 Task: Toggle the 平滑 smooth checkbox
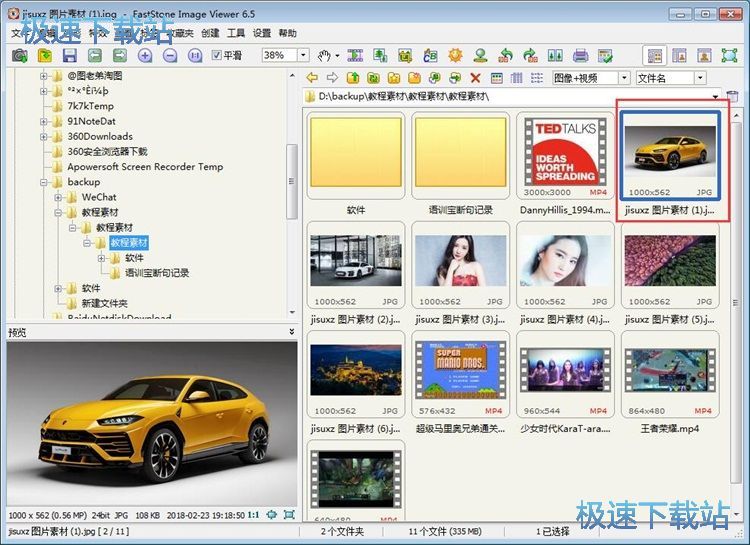[x=216, y=56]
